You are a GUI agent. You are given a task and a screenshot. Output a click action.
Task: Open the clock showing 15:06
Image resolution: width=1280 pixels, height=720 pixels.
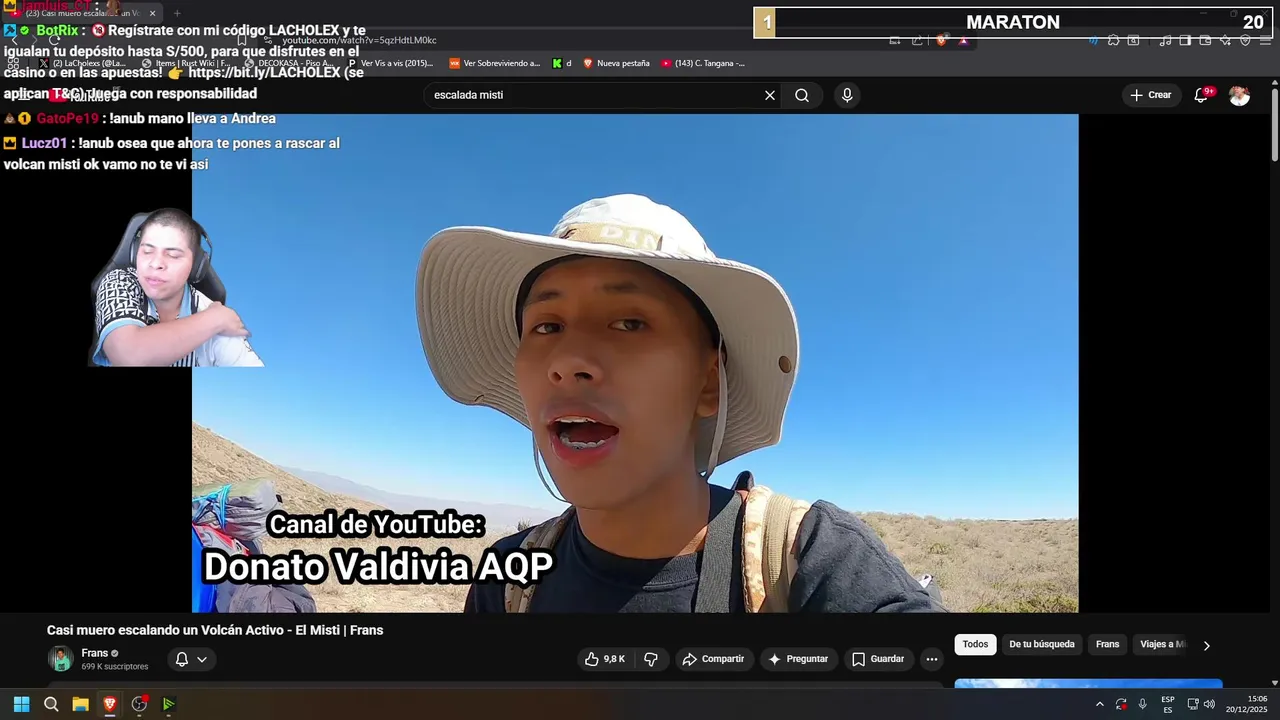click(1247, 704)
